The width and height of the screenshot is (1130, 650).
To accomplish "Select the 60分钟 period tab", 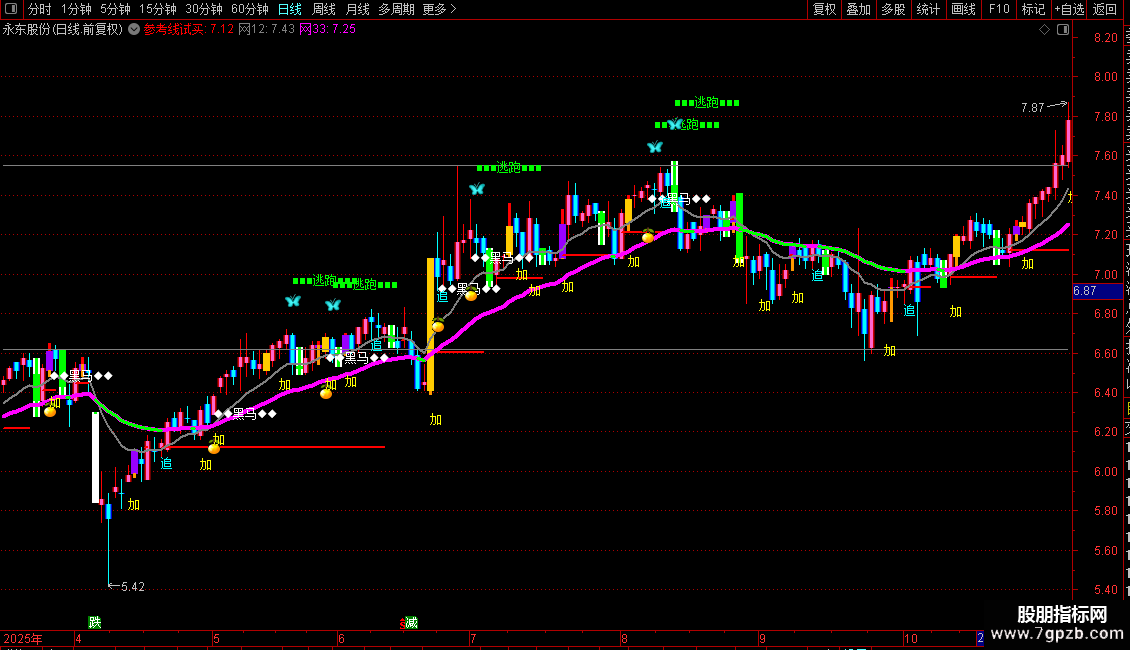I will [249, 9].
